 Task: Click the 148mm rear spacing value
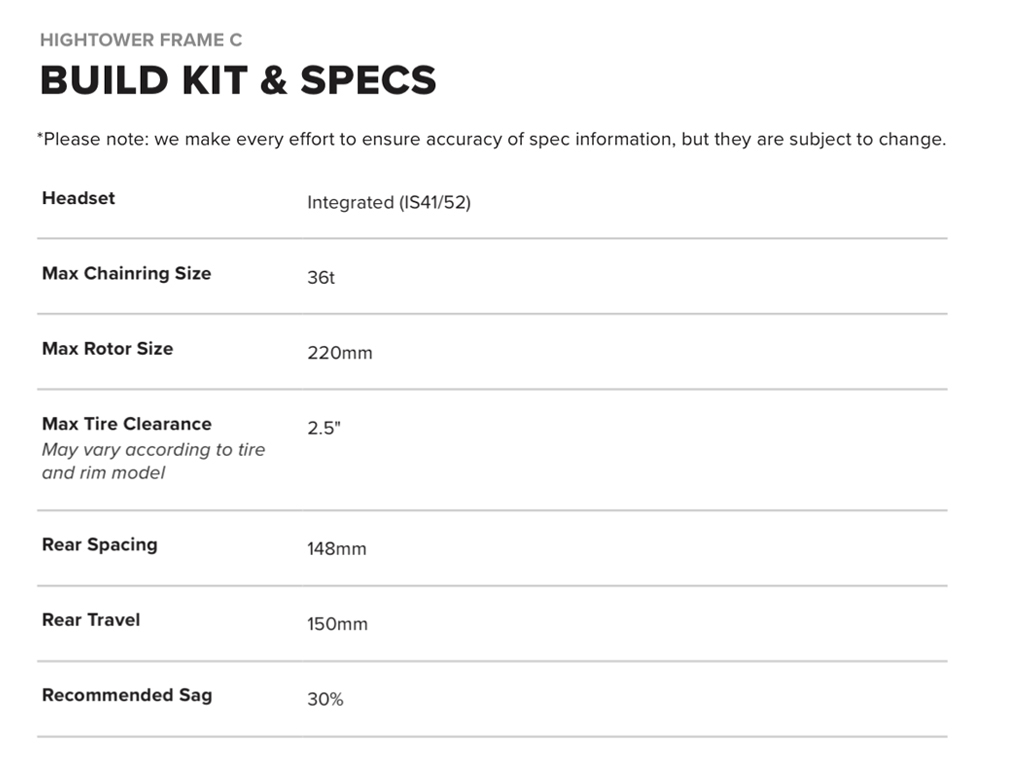pos(336,549)
